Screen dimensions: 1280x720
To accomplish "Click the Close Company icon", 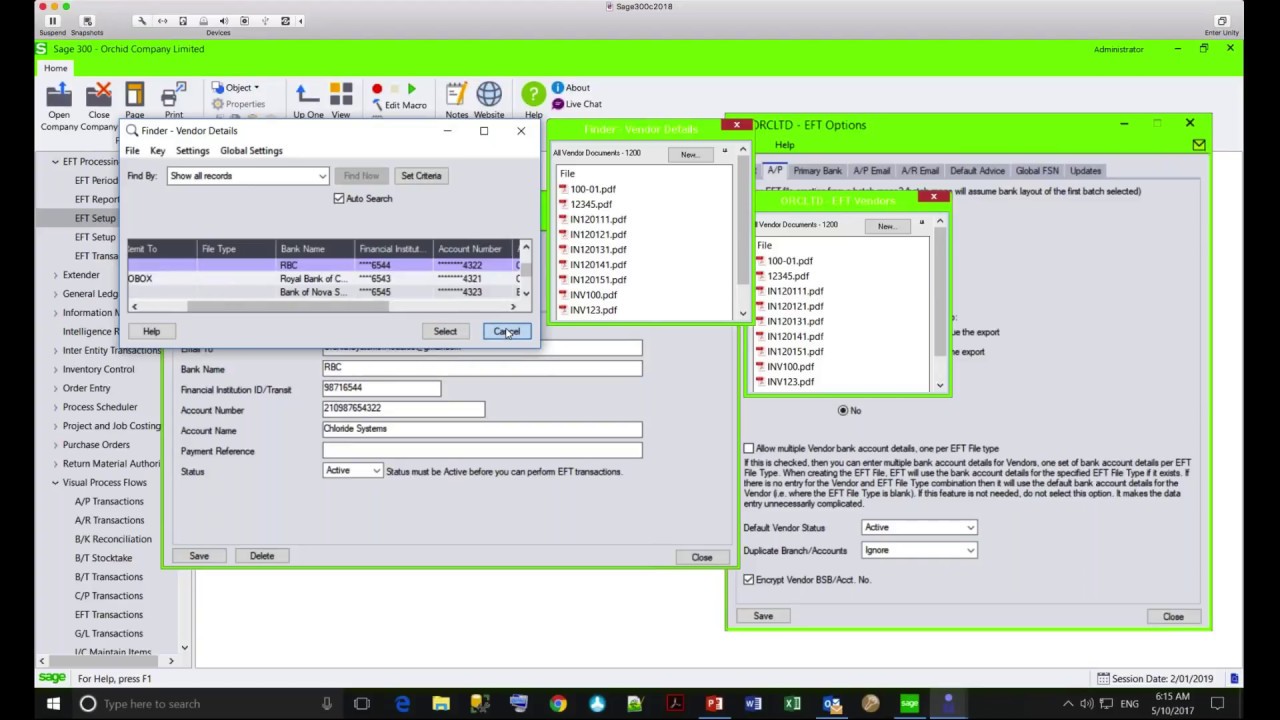I will 98,95.
